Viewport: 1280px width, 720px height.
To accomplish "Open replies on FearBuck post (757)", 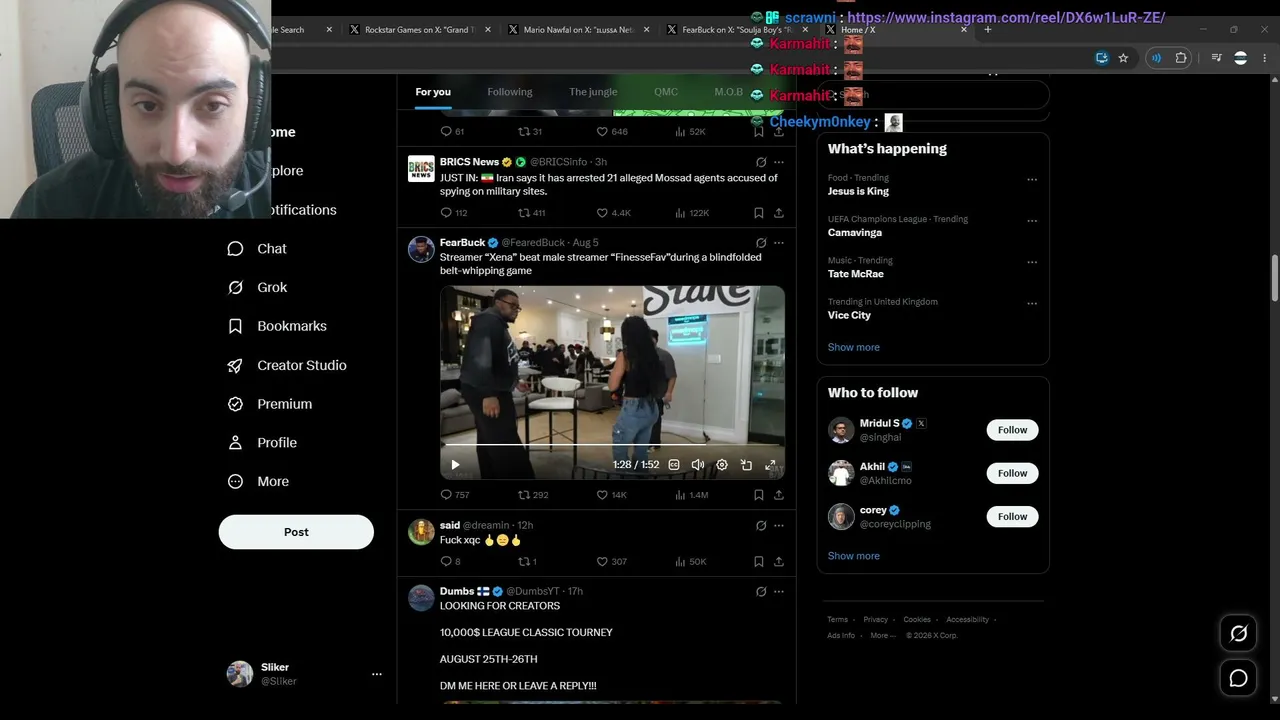I will (454, 495).
